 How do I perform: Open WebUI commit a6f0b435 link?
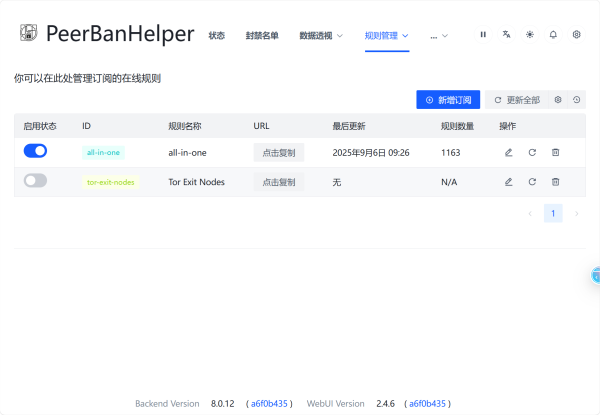427,404
